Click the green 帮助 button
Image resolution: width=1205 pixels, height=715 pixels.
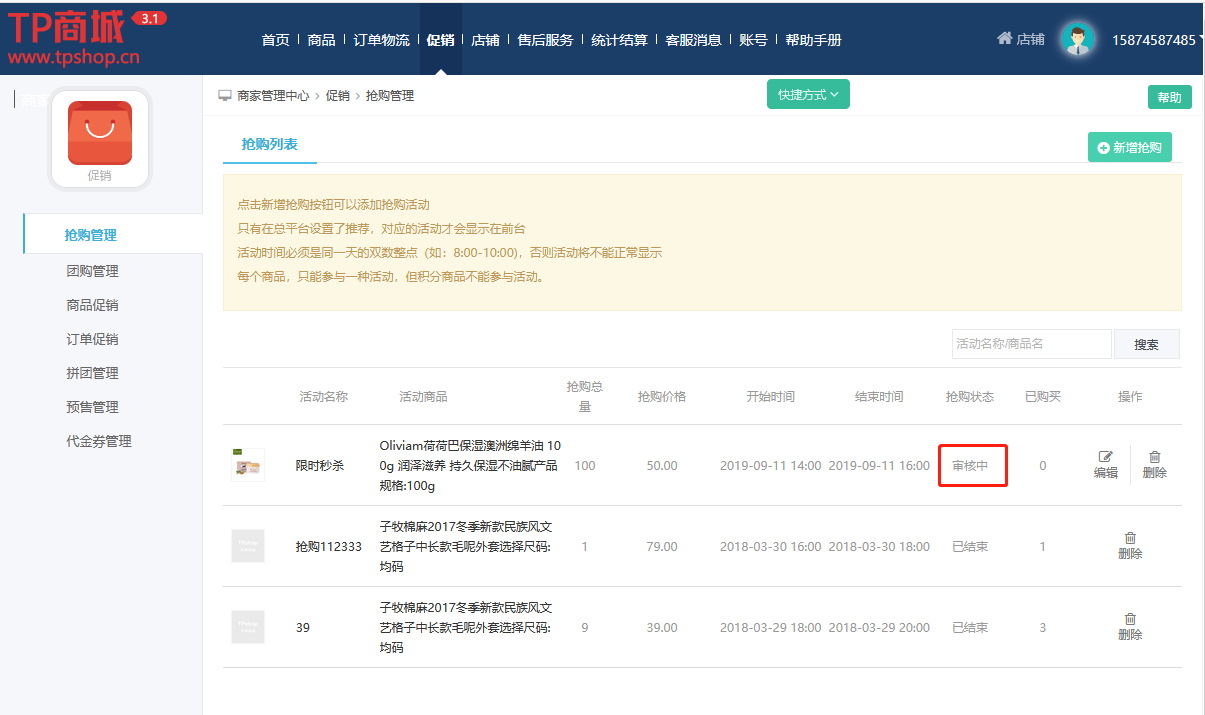click(x=1169, y=97)
